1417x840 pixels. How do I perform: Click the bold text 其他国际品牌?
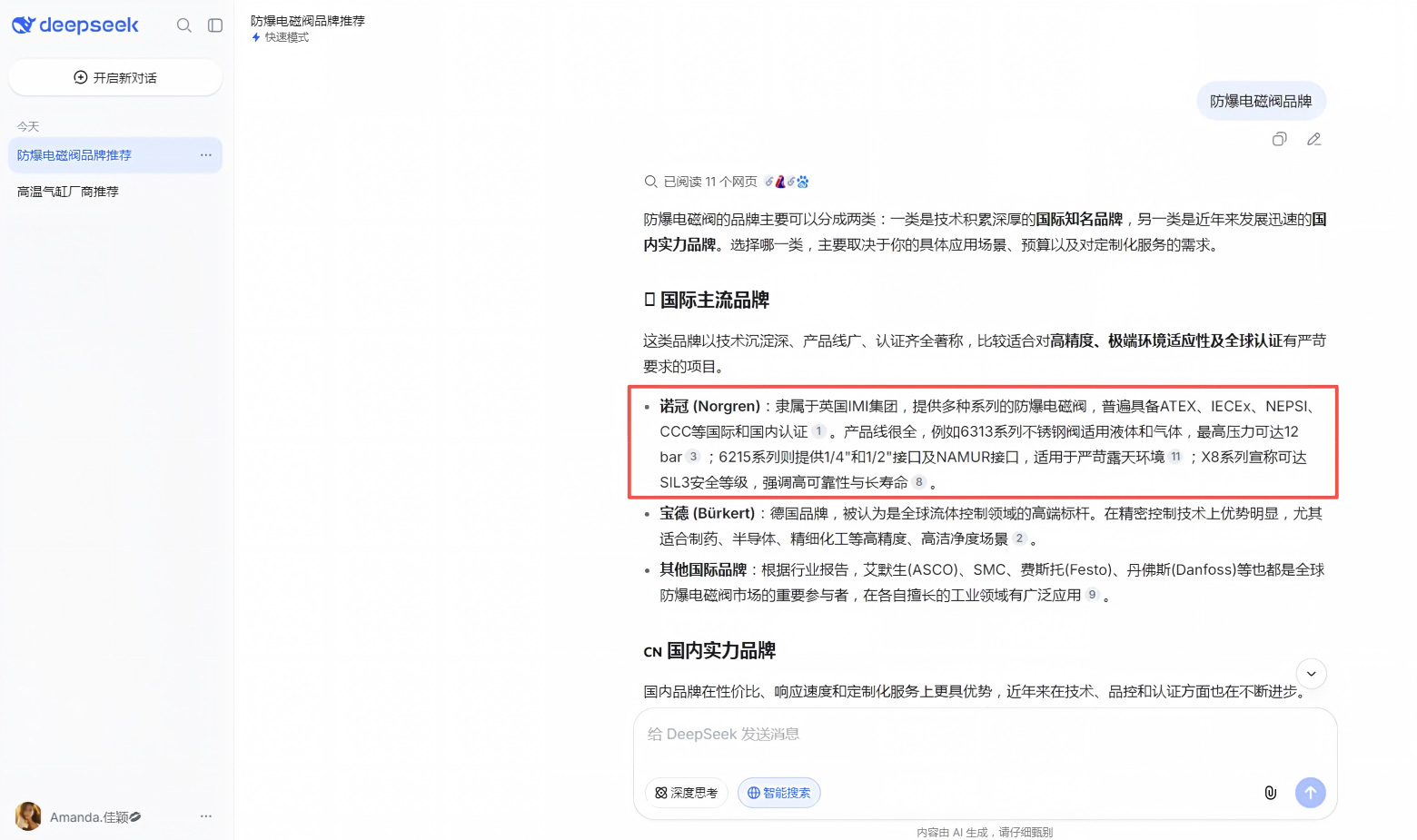(703, 569)
